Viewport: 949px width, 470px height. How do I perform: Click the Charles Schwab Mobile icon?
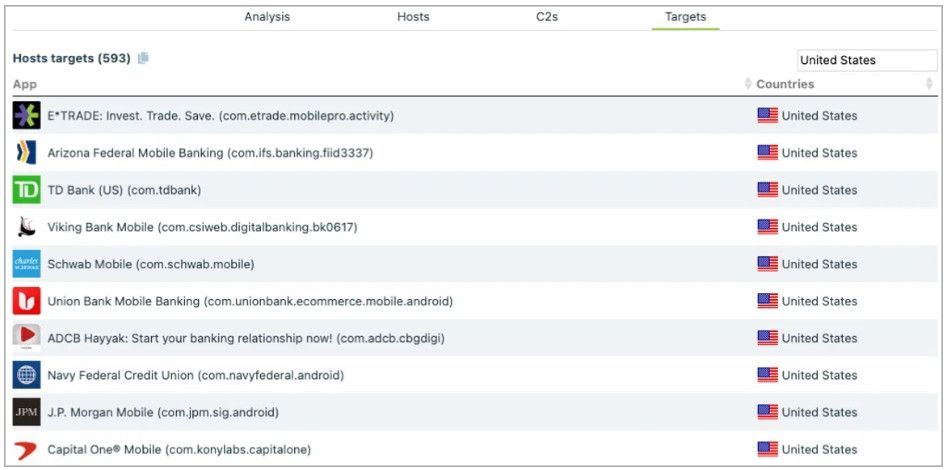27,264
